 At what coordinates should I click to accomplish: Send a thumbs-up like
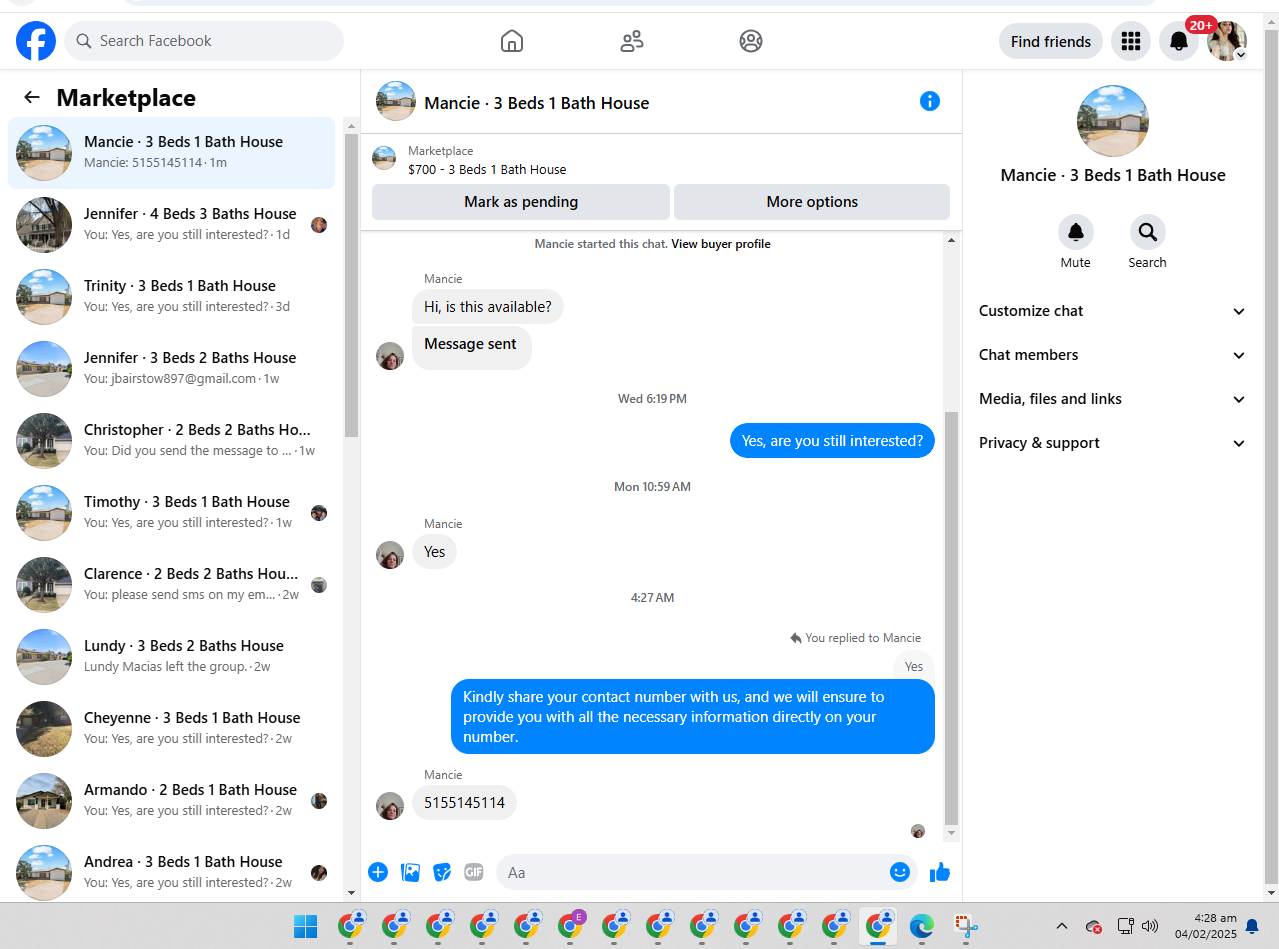[940, 872]
